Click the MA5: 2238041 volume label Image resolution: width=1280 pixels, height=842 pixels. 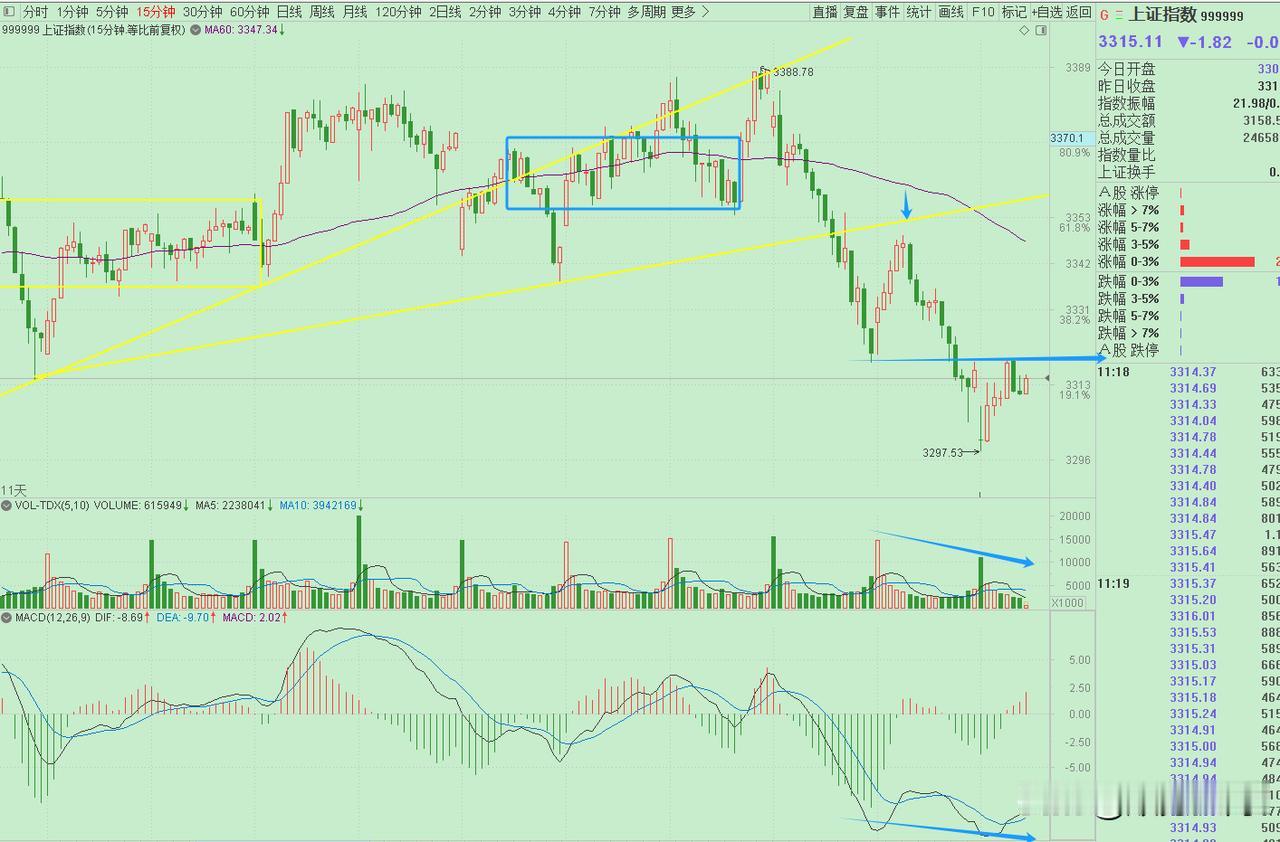(x=231, y=506)
